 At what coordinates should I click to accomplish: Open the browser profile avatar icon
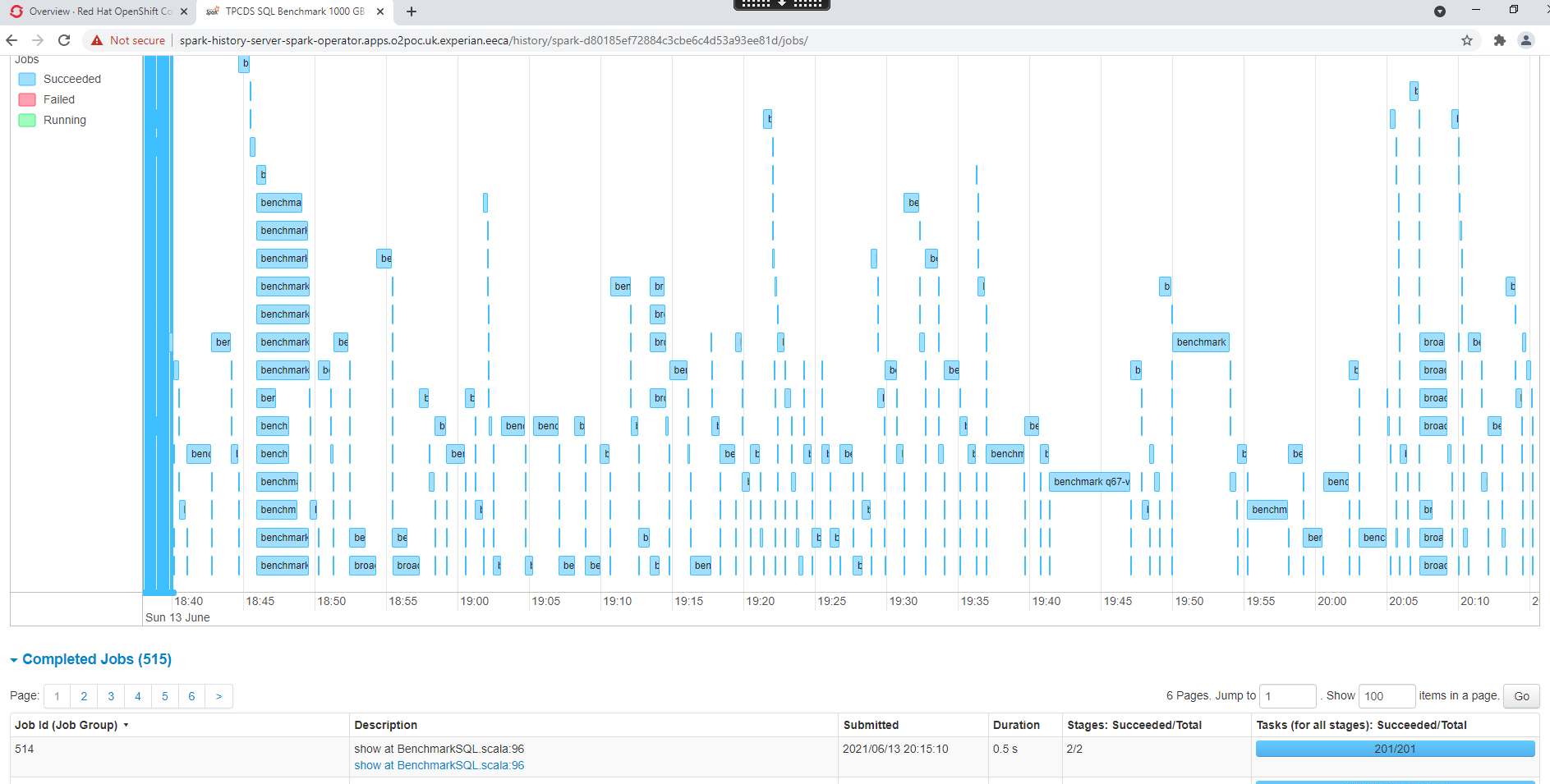point(1526,39)
